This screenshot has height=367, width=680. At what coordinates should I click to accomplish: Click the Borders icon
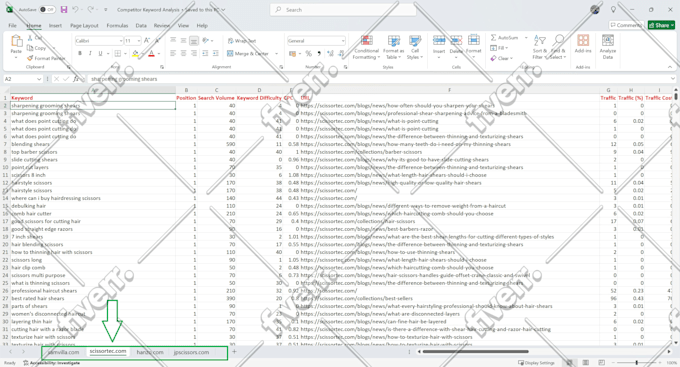(118, 53)
